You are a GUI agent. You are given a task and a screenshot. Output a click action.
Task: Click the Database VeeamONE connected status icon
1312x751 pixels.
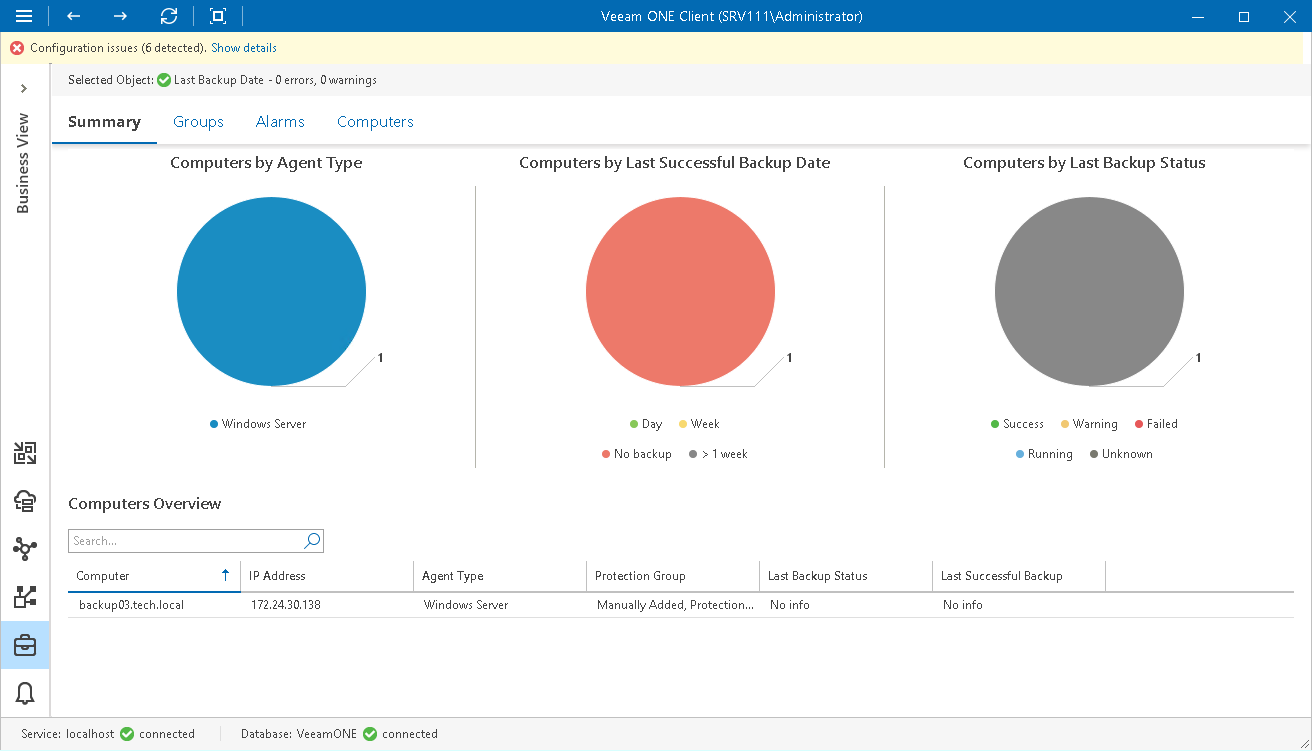370,734
